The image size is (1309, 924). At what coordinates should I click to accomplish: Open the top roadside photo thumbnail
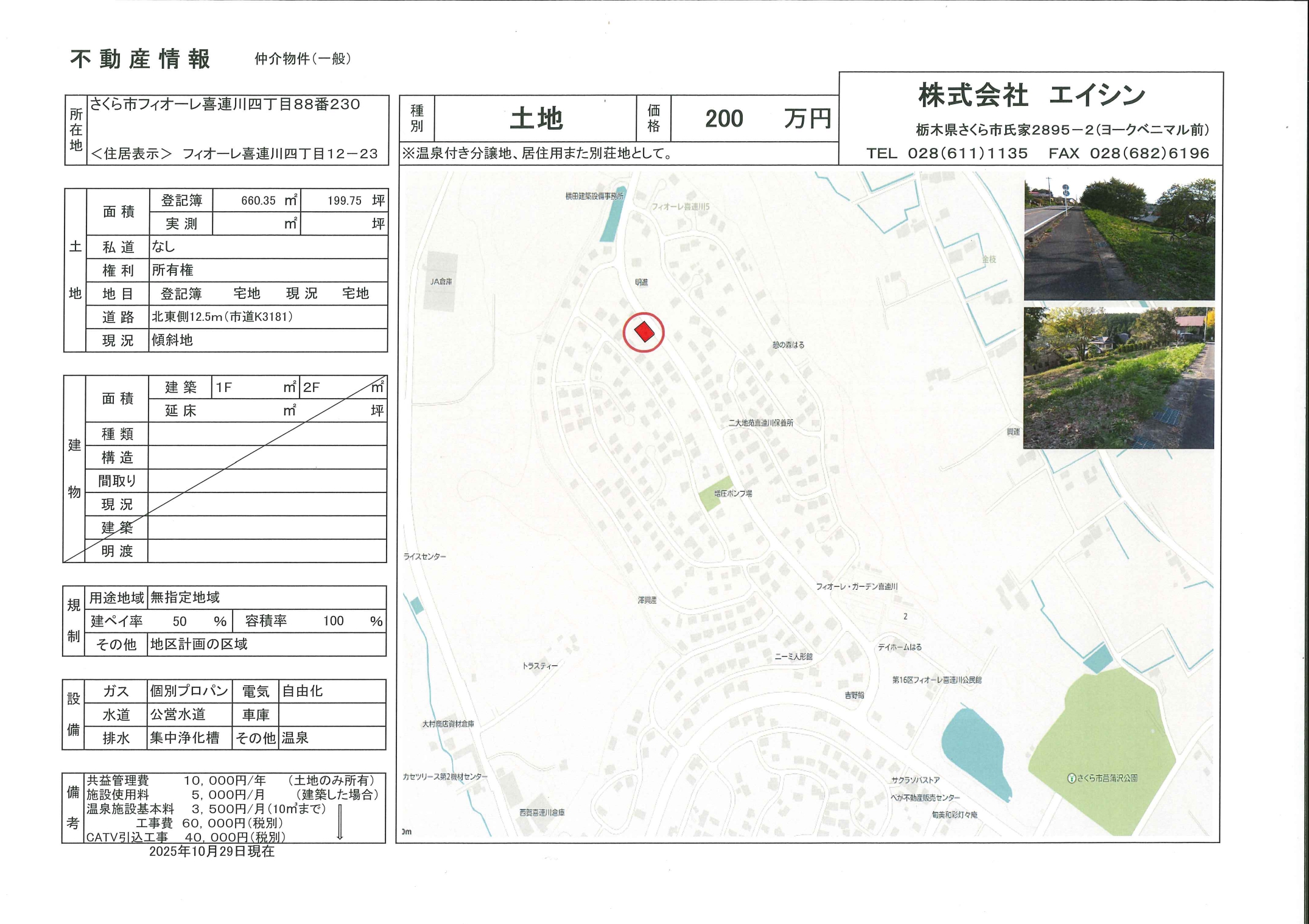[1119, 239]
